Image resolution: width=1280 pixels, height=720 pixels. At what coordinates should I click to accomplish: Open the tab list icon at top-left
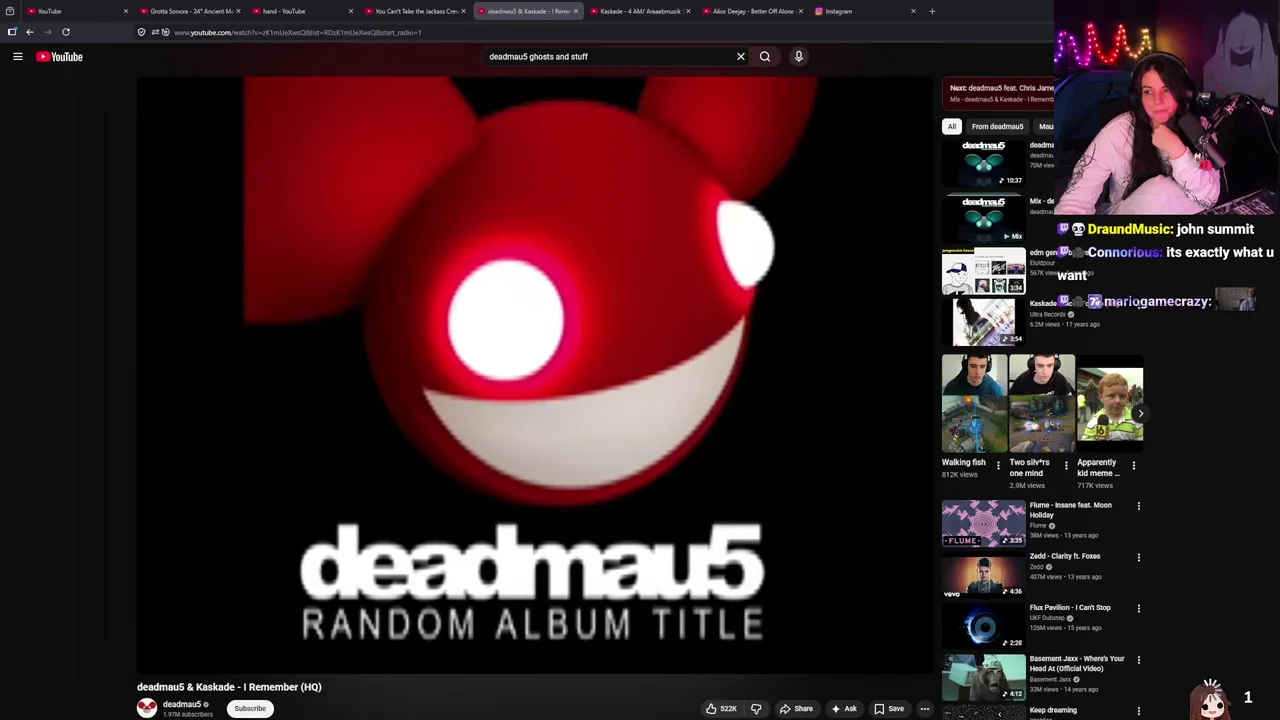[x=10, y=11]
